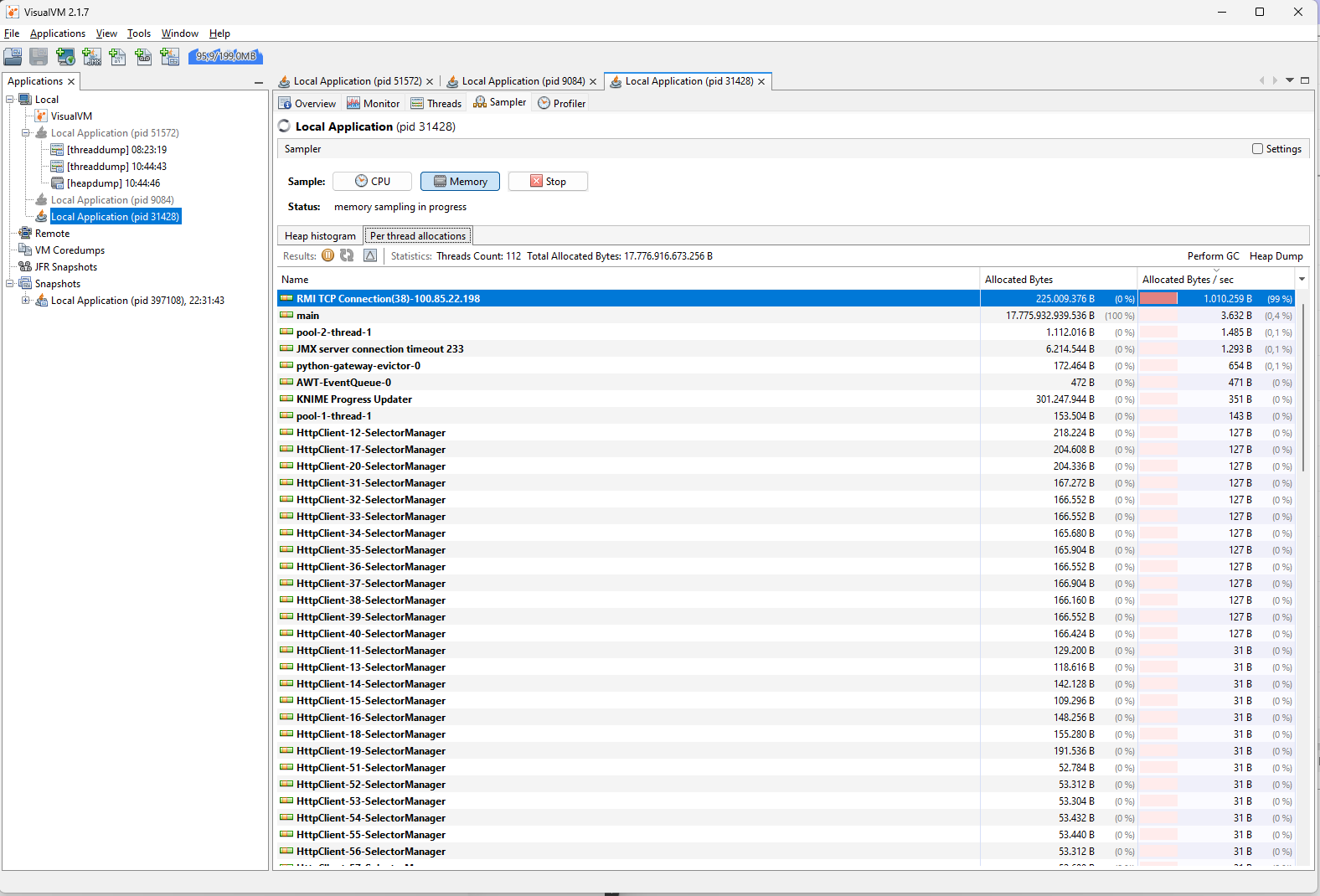Click the Update results refresh icon
The image size is (1320, 896).
click(x=347, y=255)
